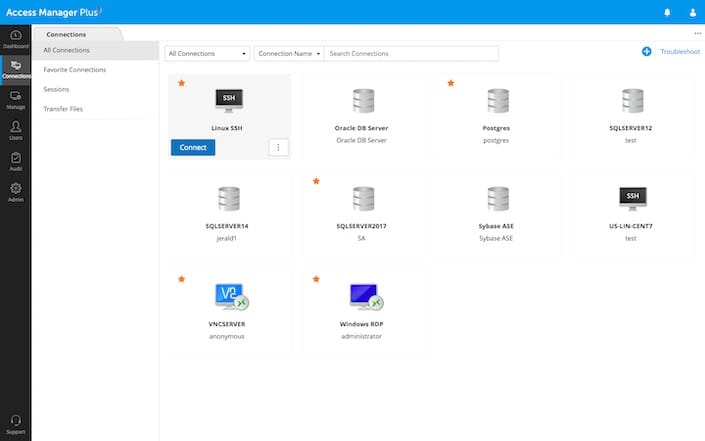Image resolution: width=705 pixels, height=441 pixels.
Task: Open the notifications bell icon
Action: click(x=667, y=12)
